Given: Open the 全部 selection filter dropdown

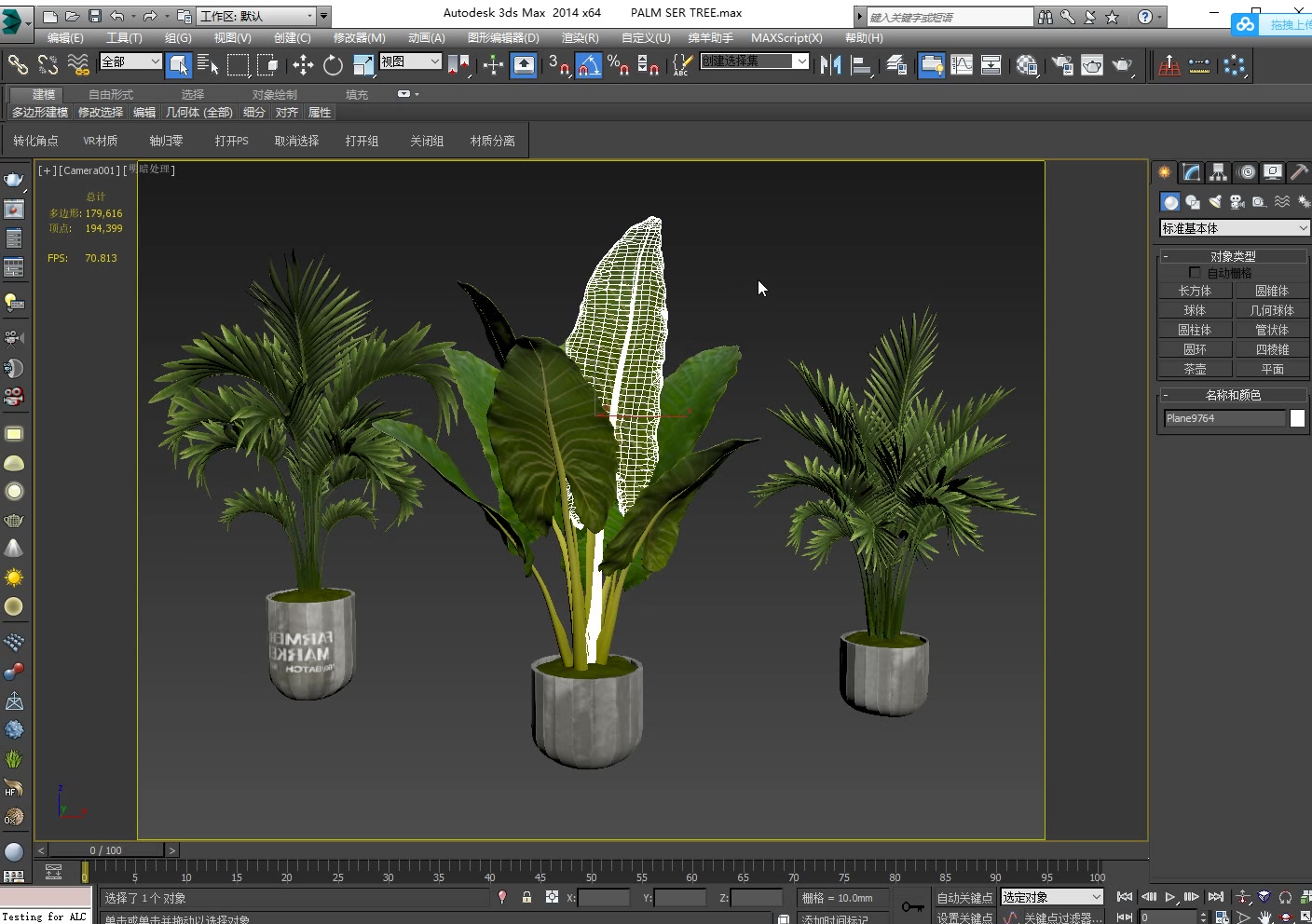Looking at the screenshot, I should coord(130,61).
